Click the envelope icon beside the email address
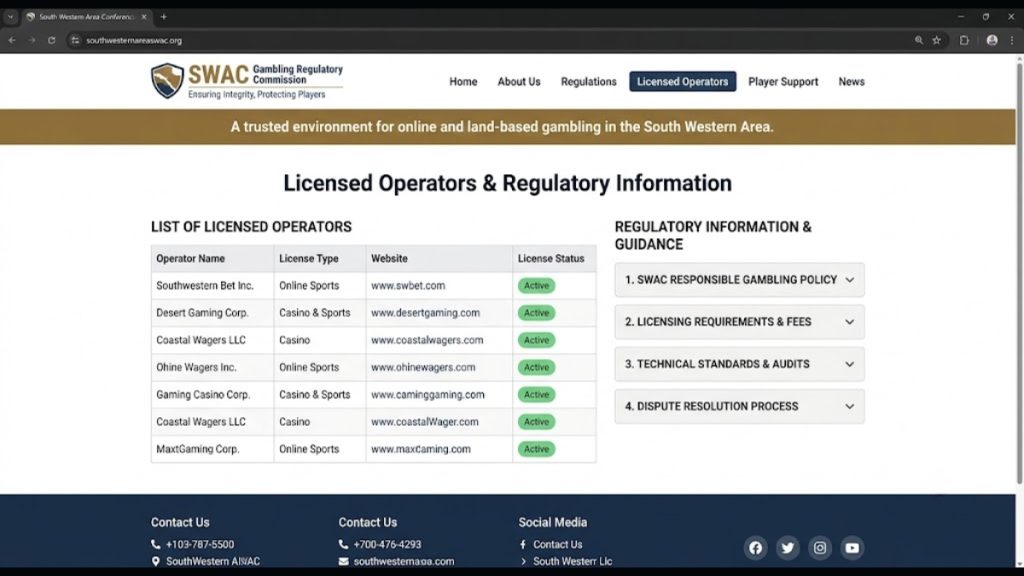Viewport: 1024px width, 576px height. click(x=343, y=561)
